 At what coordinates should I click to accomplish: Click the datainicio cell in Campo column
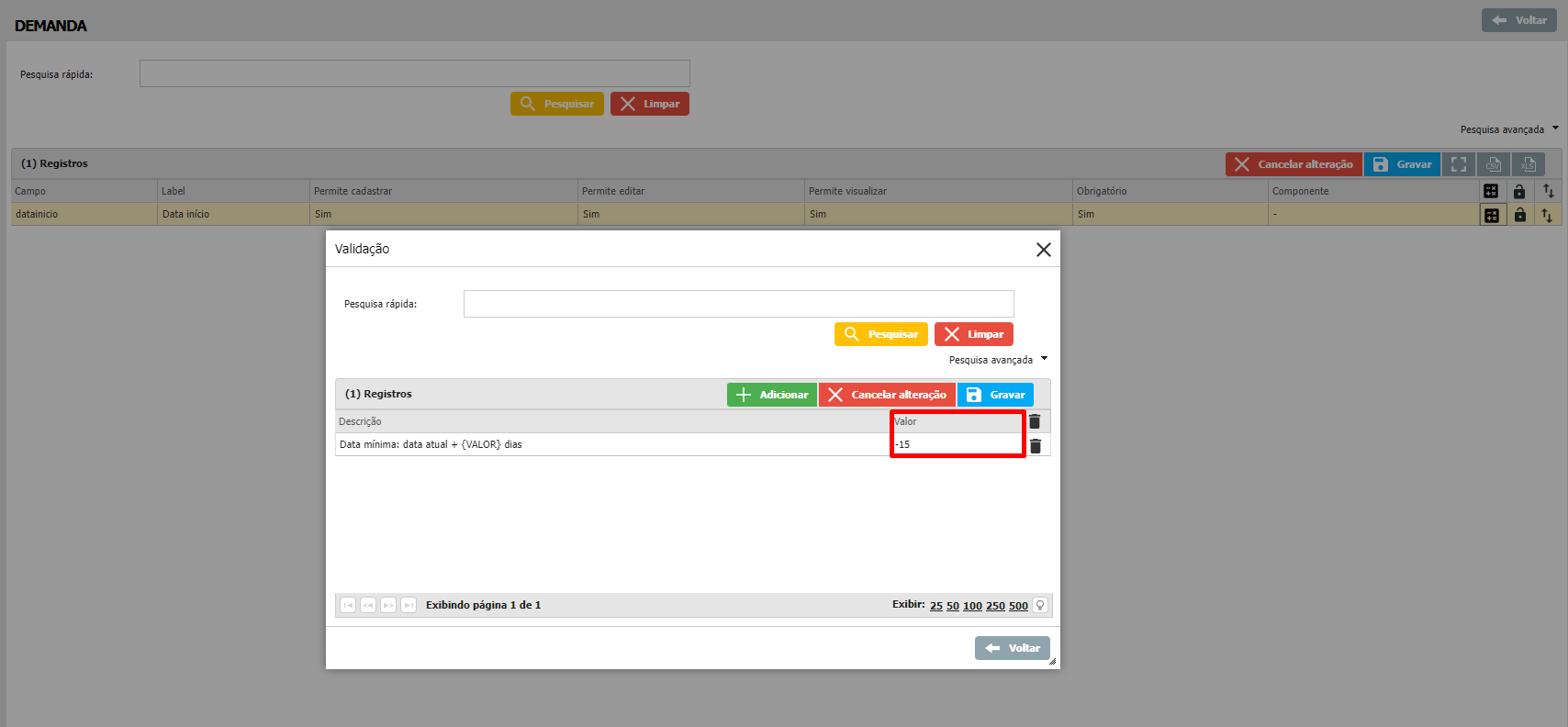coord(84,214)
